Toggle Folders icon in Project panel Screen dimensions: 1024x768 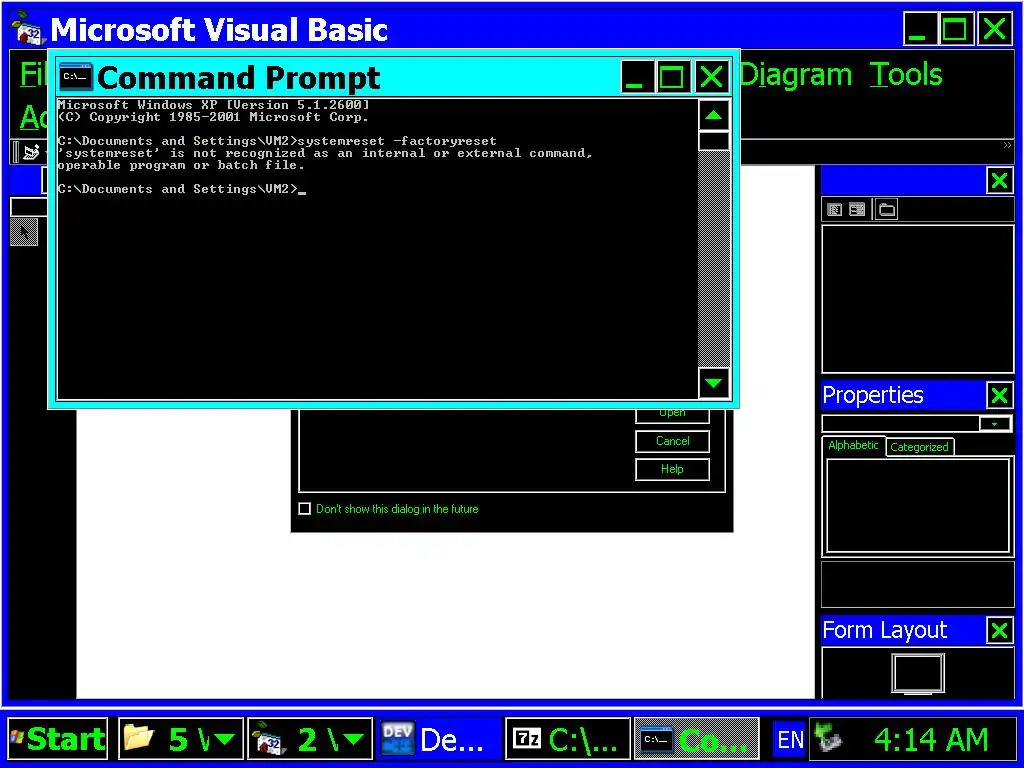[886, 210]
